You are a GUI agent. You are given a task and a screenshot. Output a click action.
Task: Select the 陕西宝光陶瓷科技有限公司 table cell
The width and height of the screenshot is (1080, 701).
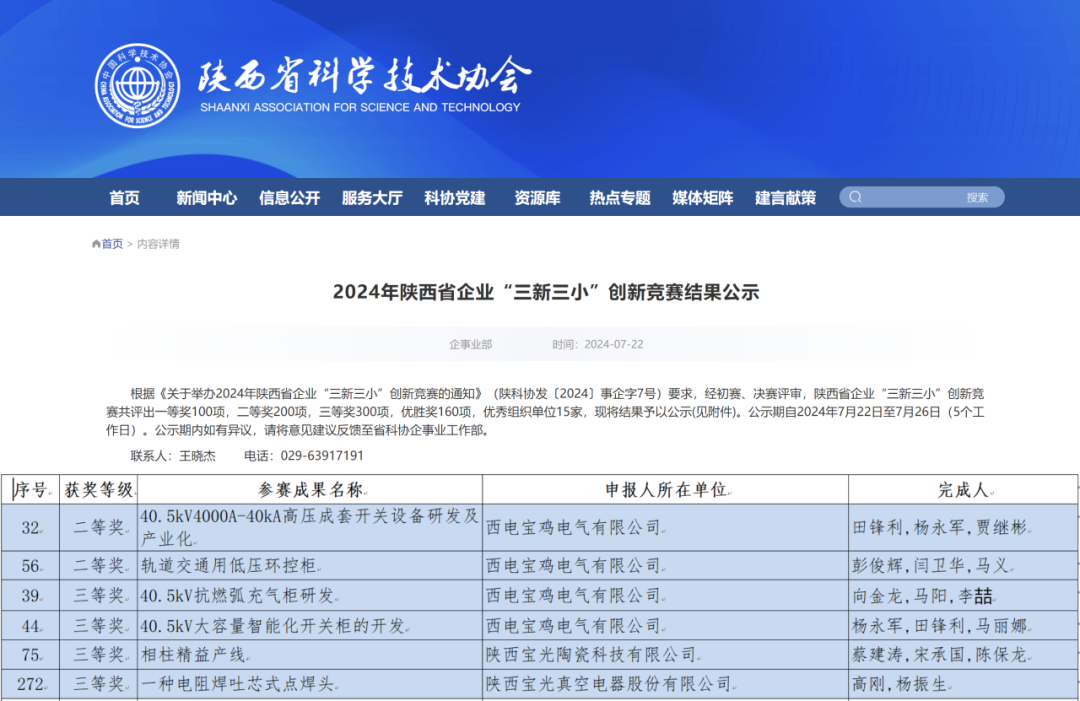click(x=592, y=655)
